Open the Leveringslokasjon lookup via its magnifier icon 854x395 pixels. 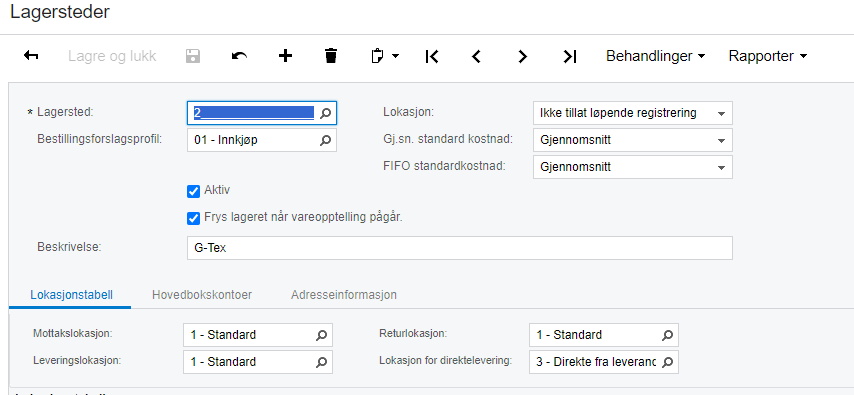[x=321, y=362]
